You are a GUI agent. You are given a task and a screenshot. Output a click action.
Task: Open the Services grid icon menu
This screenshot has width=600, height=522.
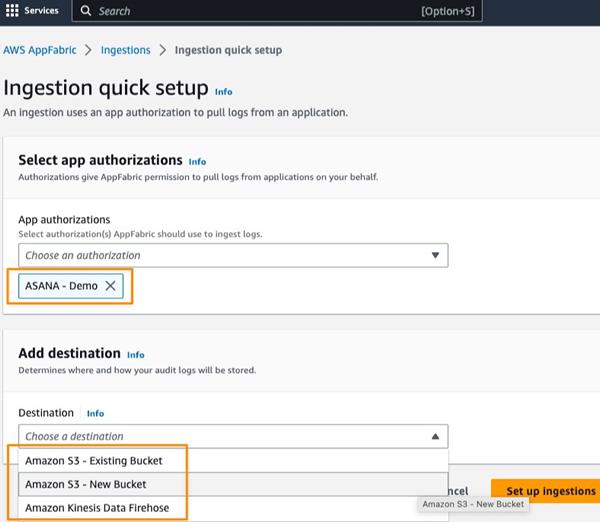point(12,11)
